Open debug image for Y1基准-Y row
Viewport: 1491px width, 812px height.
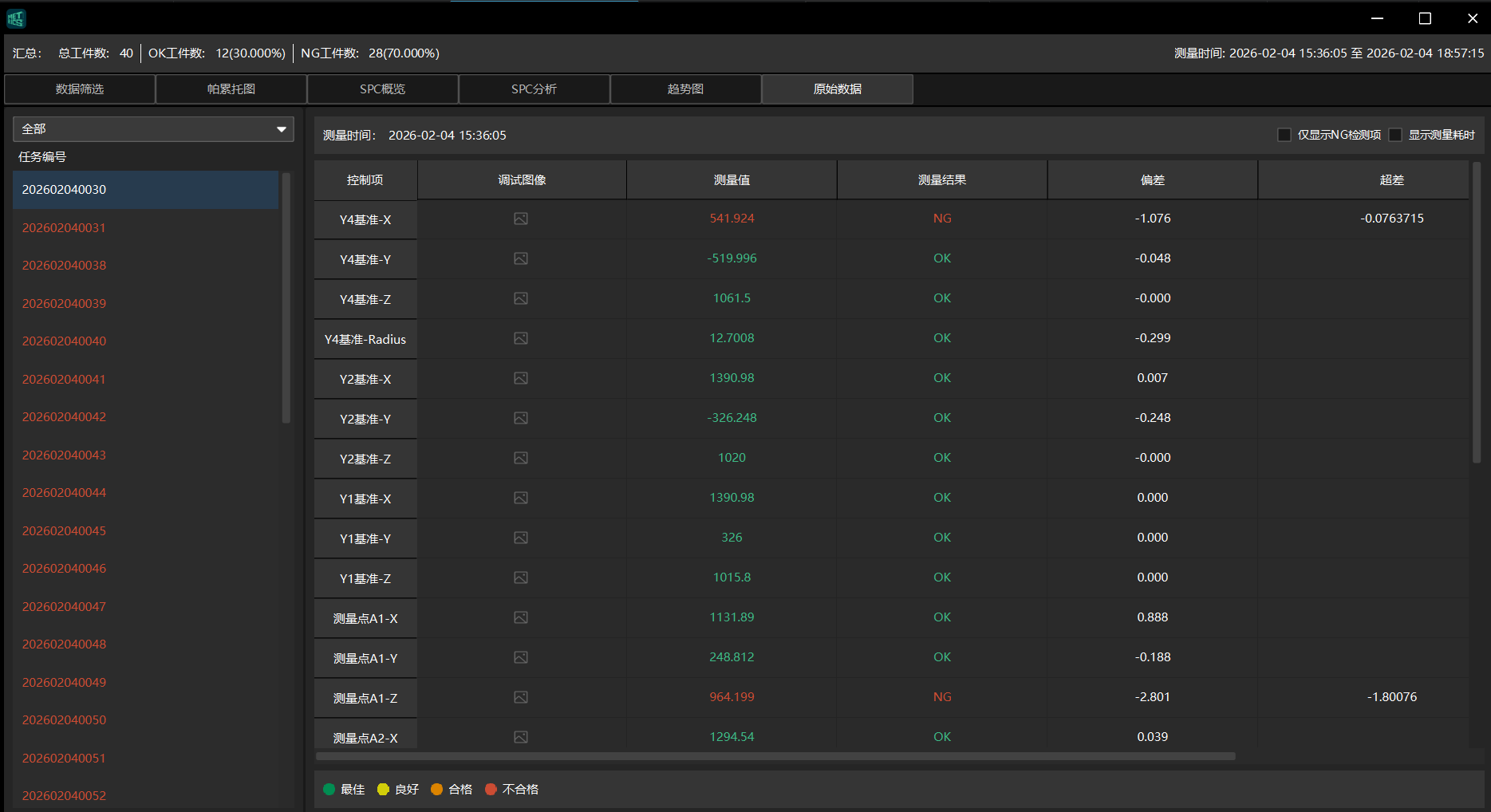pos(521,538)
